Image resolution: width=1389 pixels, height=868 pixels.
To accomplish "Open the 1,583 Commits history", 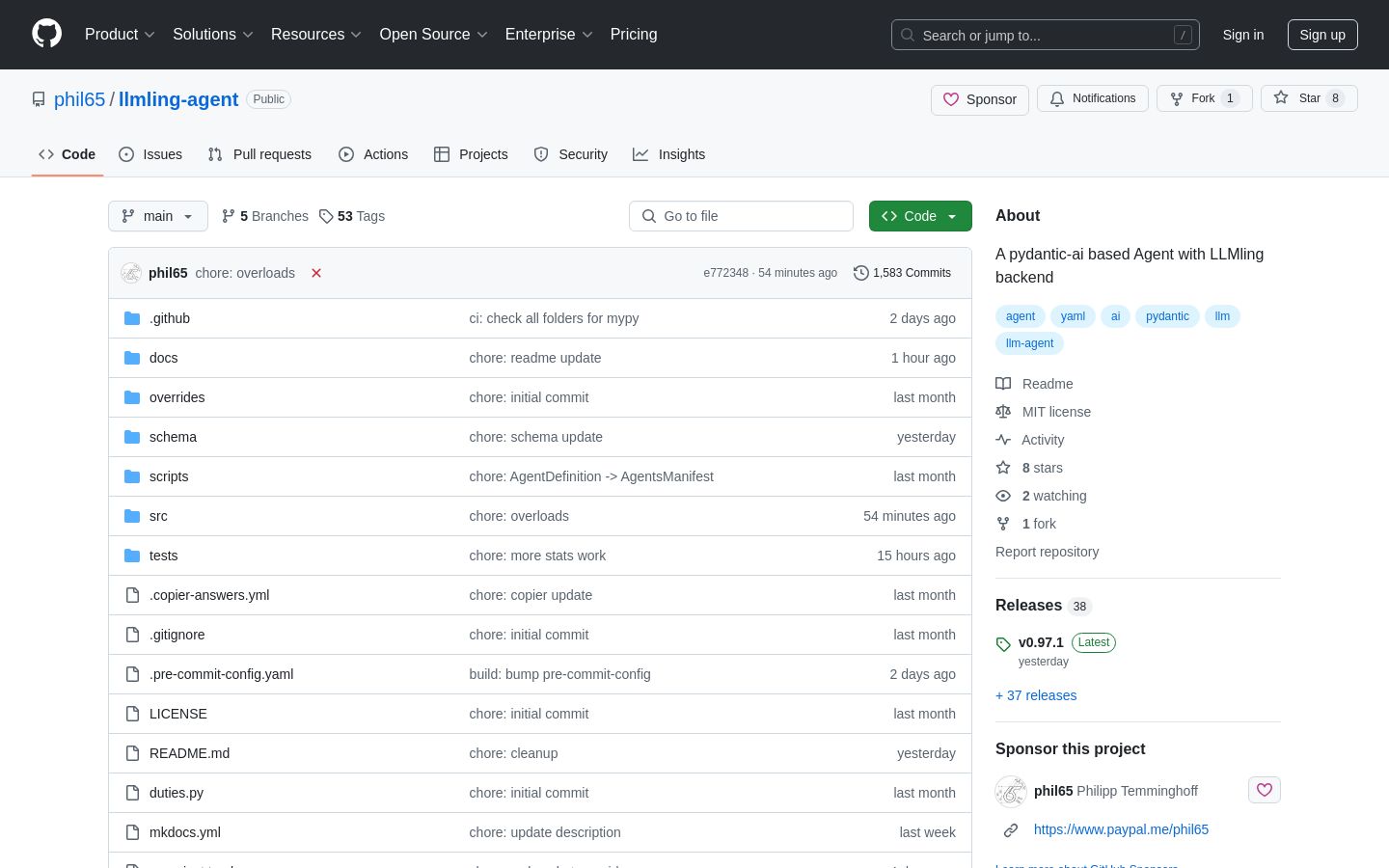I will click(x=903, y=273).
